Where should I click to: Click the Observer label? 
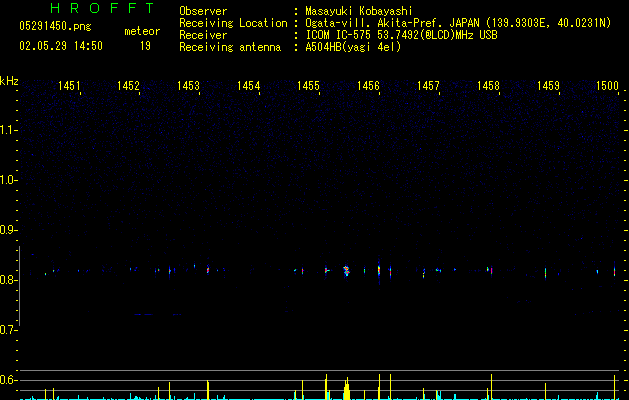pyautogui.click(x=203, y=11)
